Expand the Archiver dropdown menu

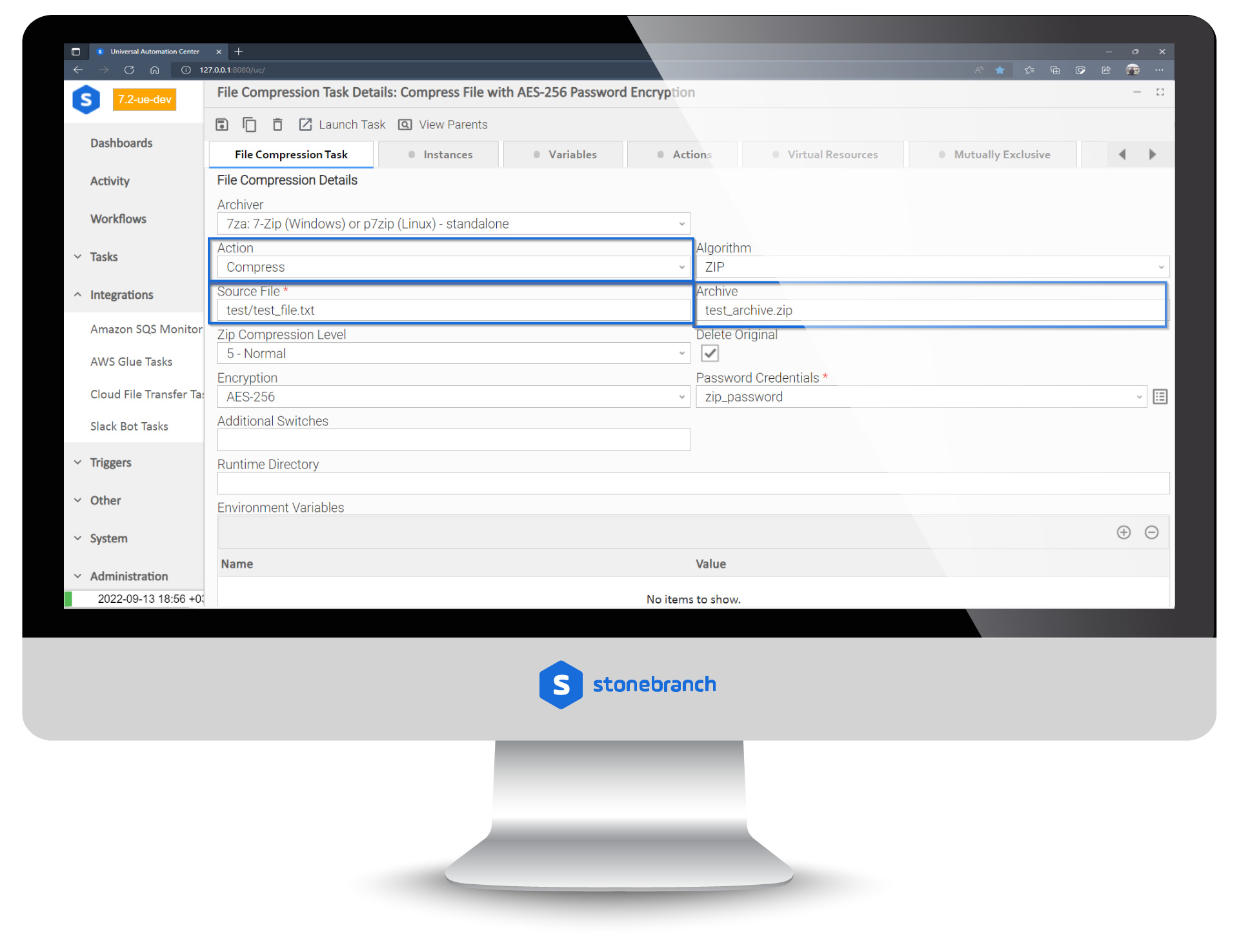[682, 223]
